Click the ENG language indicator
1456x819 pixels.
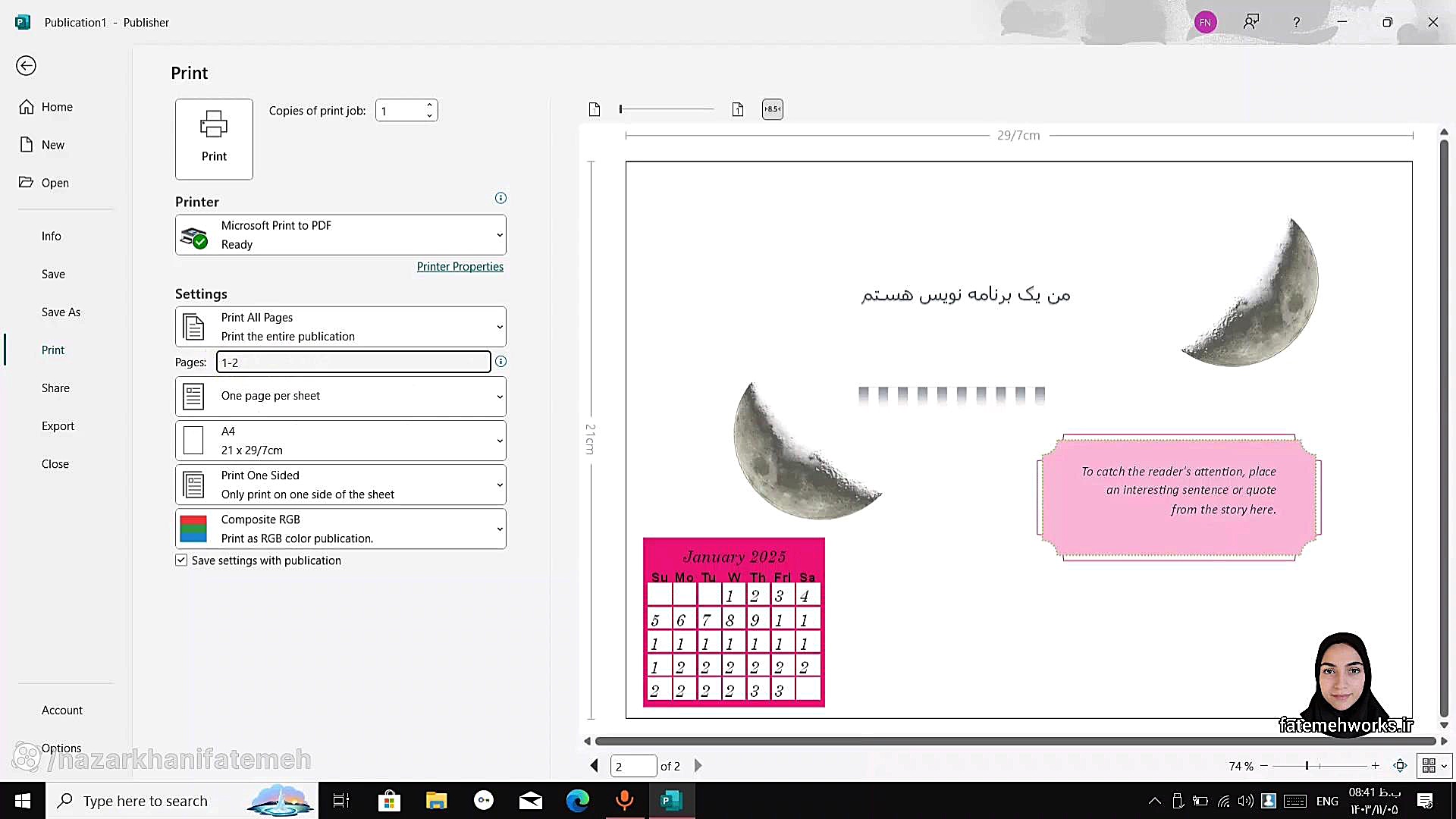[x=1327, y=801]
